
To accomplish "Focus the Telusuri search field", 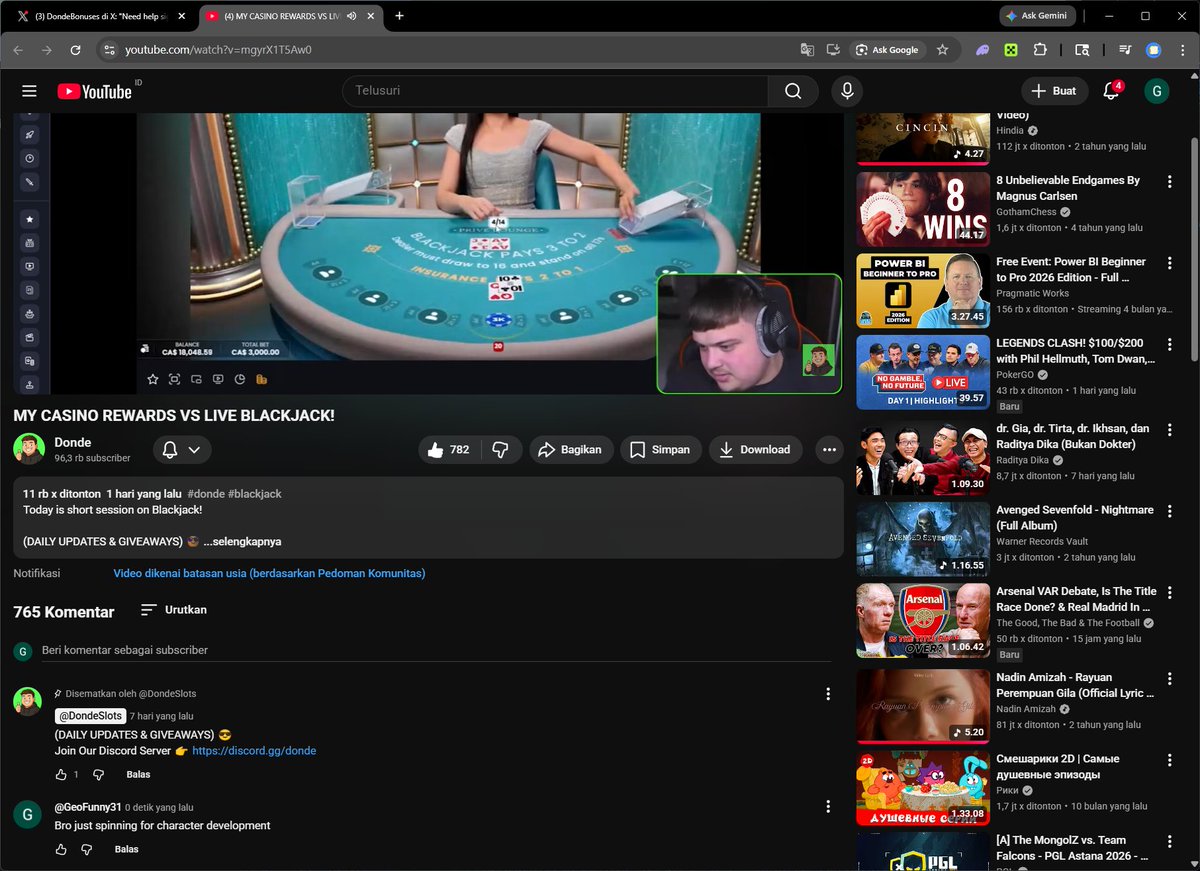I will tap(555, 91).
